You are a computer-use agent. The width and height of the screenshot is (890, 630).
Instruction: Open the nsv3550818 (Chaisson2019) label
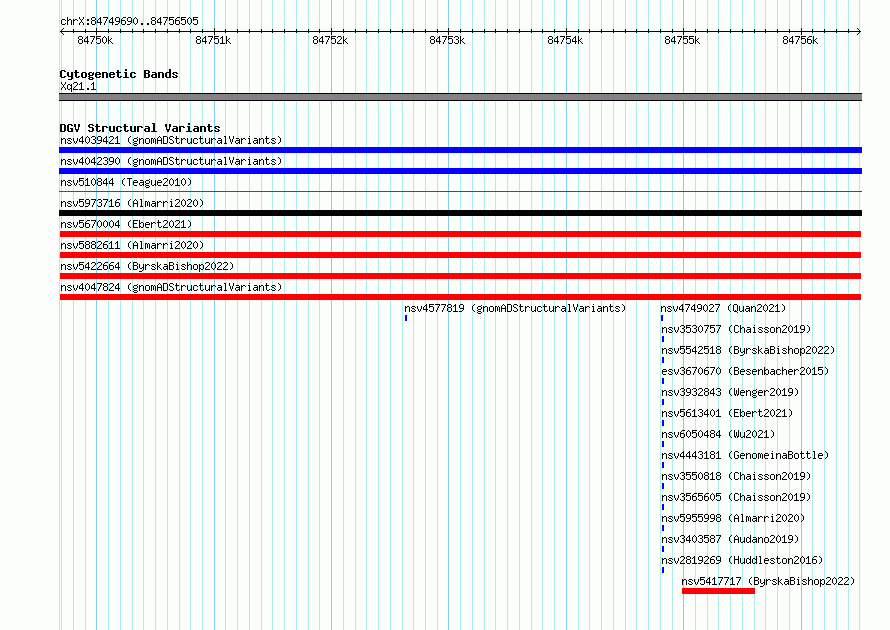point(736,476)
